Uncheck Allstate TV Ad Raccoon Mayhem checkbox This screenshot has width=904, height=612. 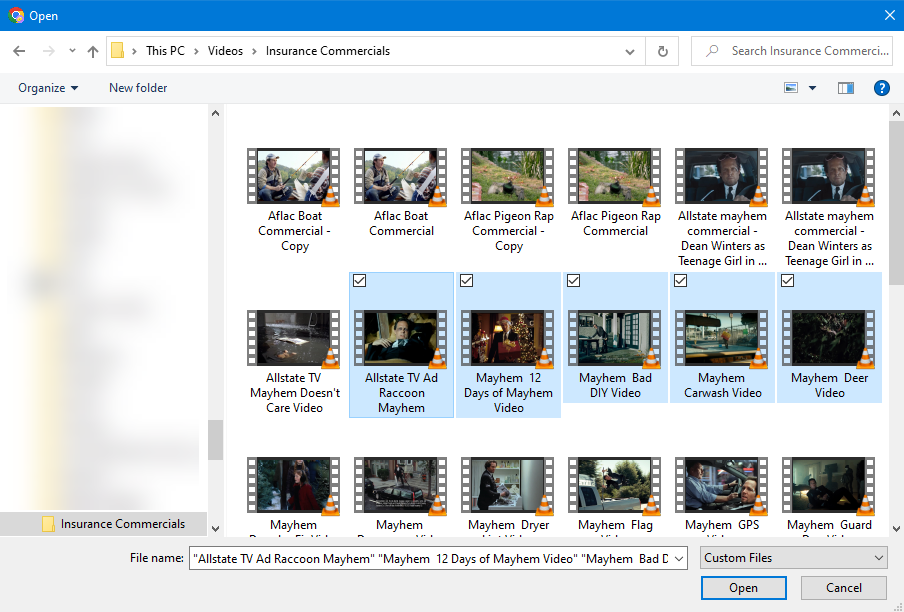[x=359, y=281]
